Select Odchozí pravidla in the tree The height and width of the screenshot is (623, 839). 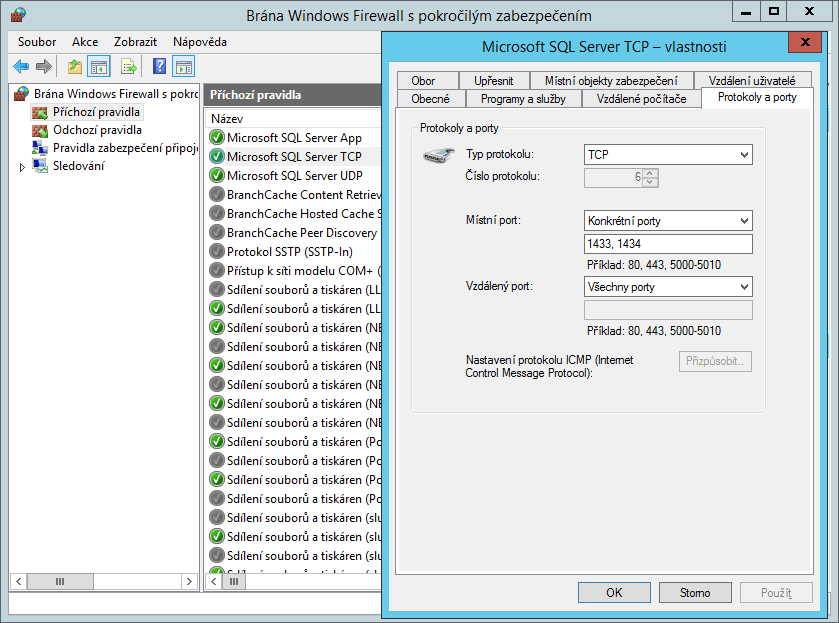[x=97, y=130]
